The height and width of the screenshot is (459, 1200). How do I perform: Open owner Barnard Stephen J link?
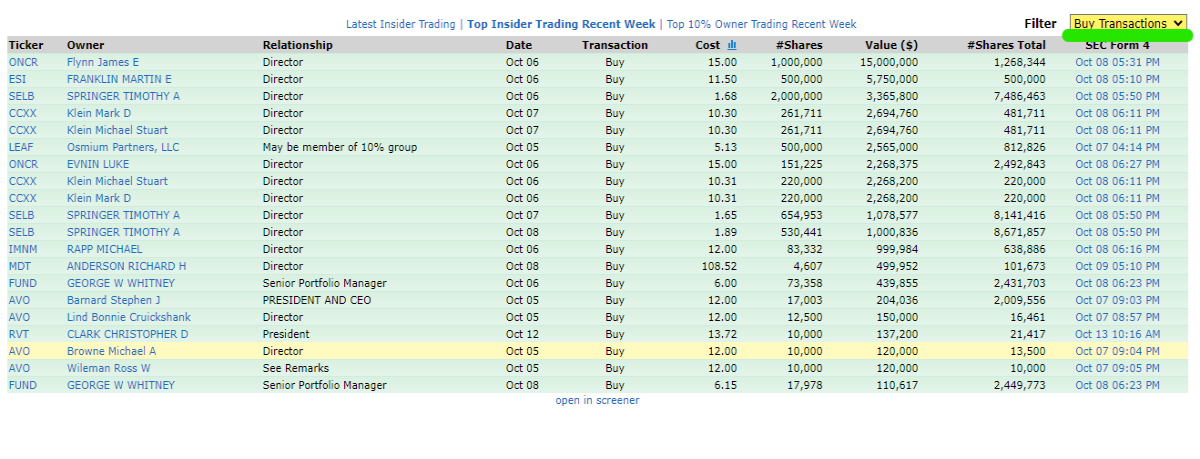pyautogui.click(x=114, y=300)
